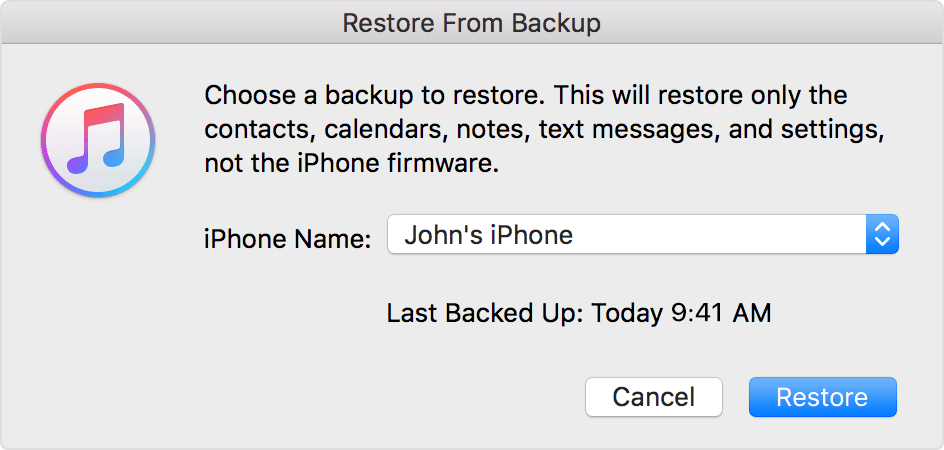Click the music note inside iTunes logo
The width and height of the screenshot is (944, 450).
click(x=95, y=141)
